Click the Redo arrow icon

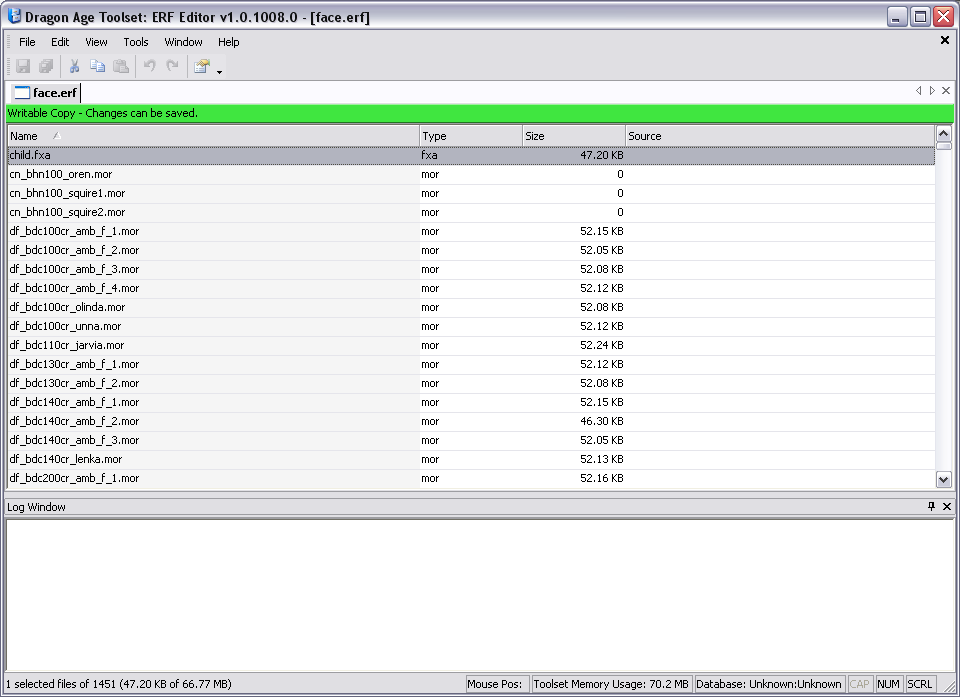pyautogui.click(x=172, y=67)
